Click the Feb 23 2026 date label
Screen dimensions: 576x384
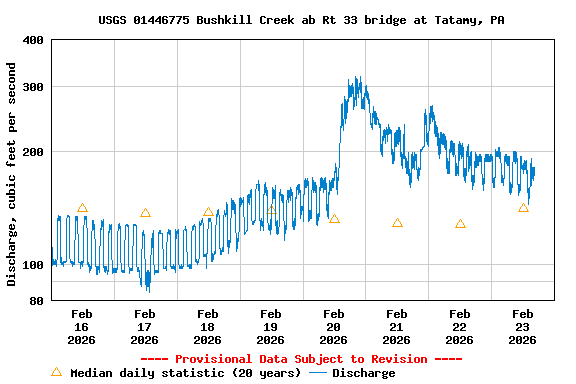point(522,327)
